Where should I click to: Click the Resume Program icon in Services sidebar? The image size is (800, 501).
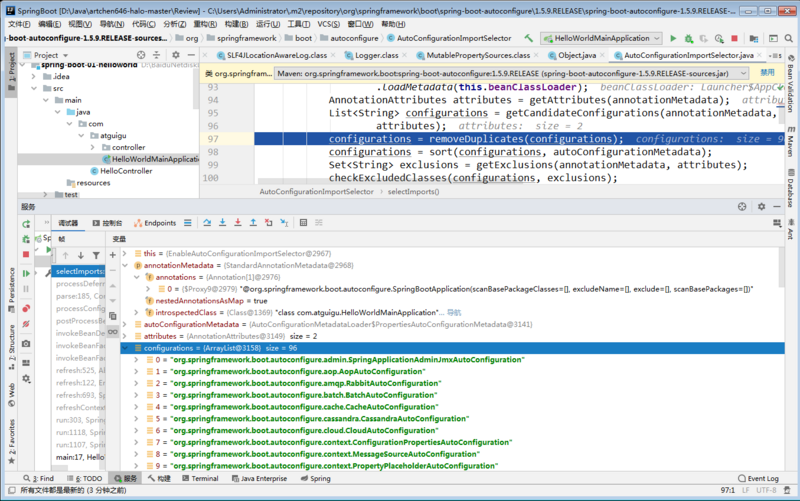point(26,273)
